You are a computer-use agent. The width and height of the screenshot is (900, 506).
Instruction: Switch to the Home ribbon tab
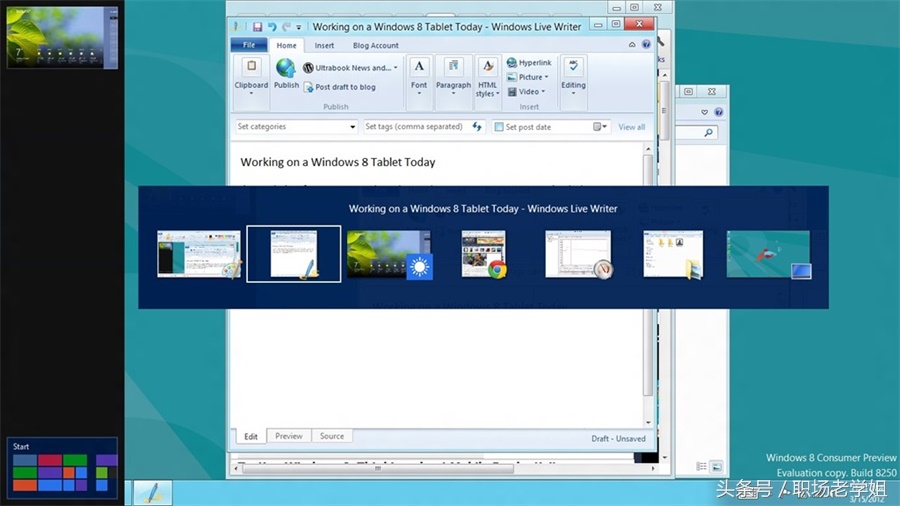tap(286, 45)
